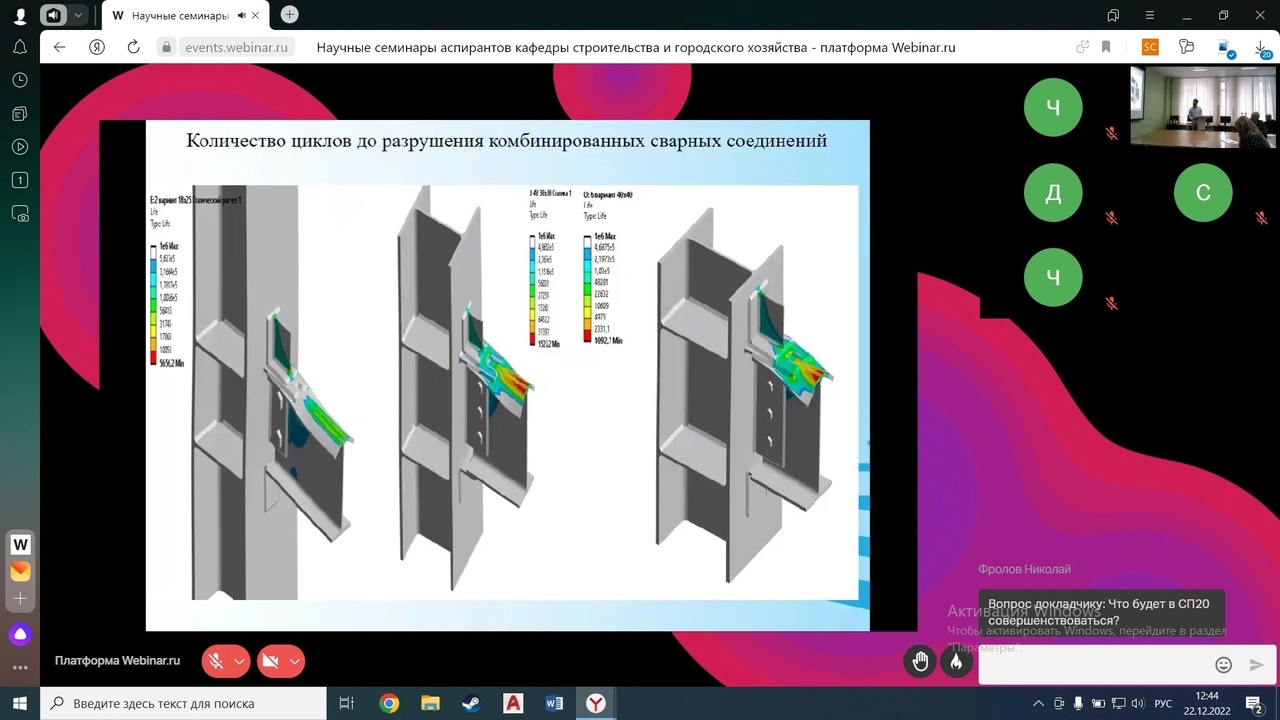Select the lower 'Ч' participant avatar
This screenshot has height=720, width=1280.
(x=1053, y=277)
